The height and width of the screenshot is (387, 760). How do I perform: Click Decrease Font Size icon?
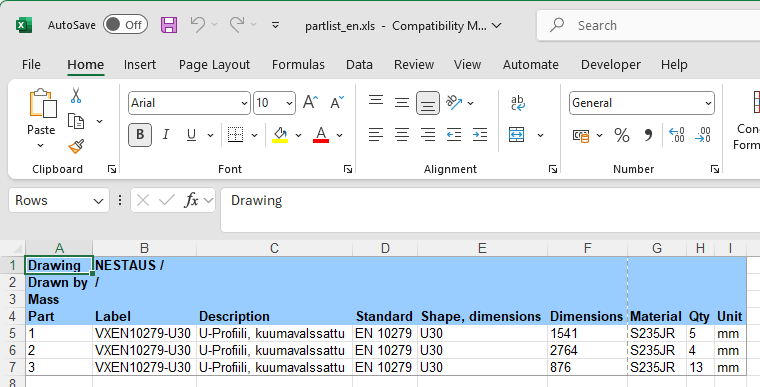click(x=337, y=102)
